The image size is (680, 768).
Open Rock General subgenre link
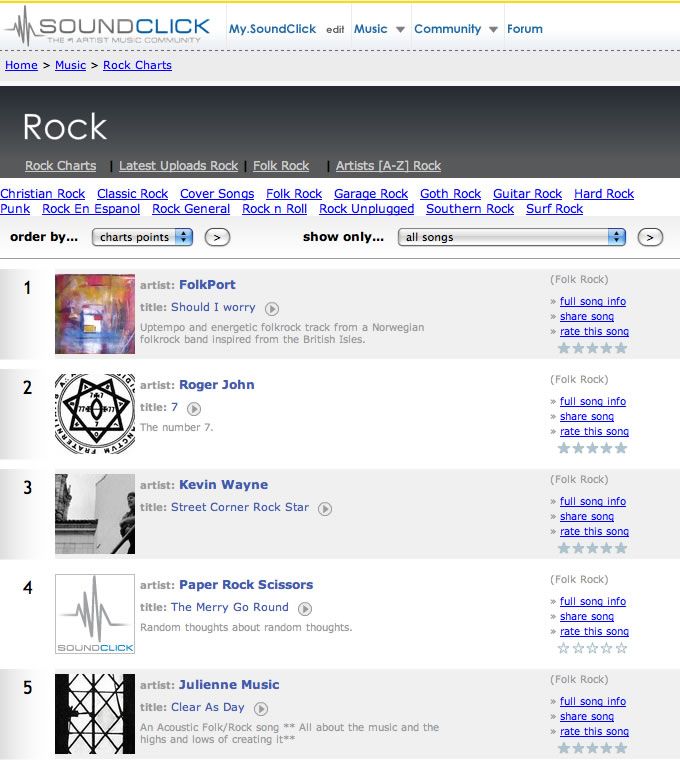click(x=191, y=209)
